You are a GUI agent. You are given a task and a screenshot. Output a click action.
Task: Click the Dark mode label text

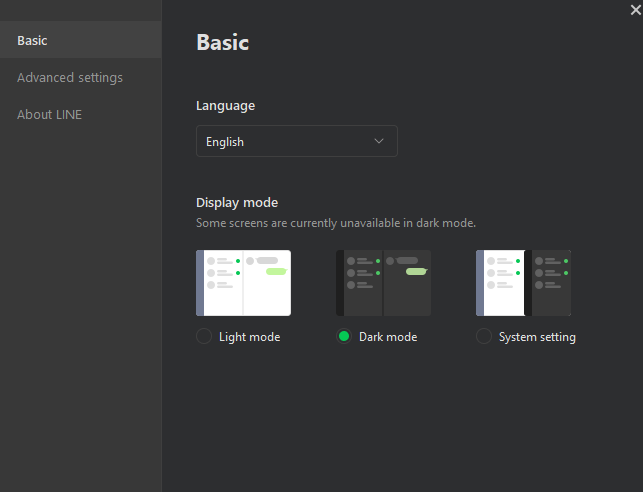point(388,337)
